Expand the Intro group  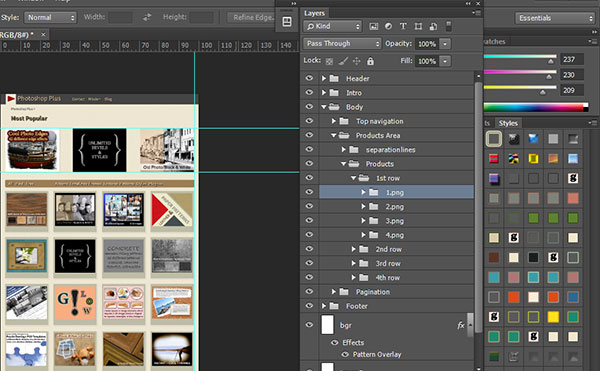324,93
